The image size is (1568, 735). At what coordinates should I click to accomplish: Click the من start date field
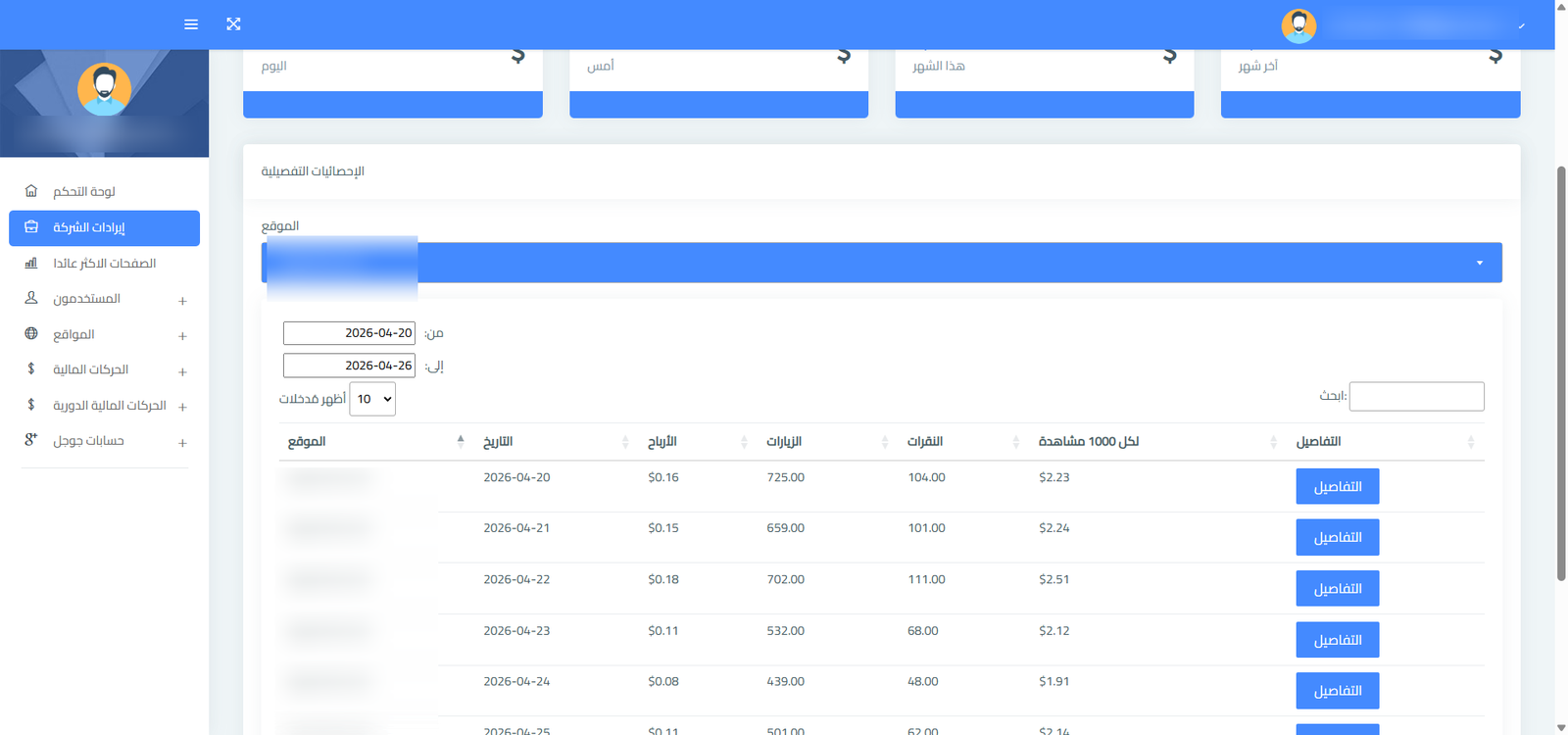tap(349, 333)
